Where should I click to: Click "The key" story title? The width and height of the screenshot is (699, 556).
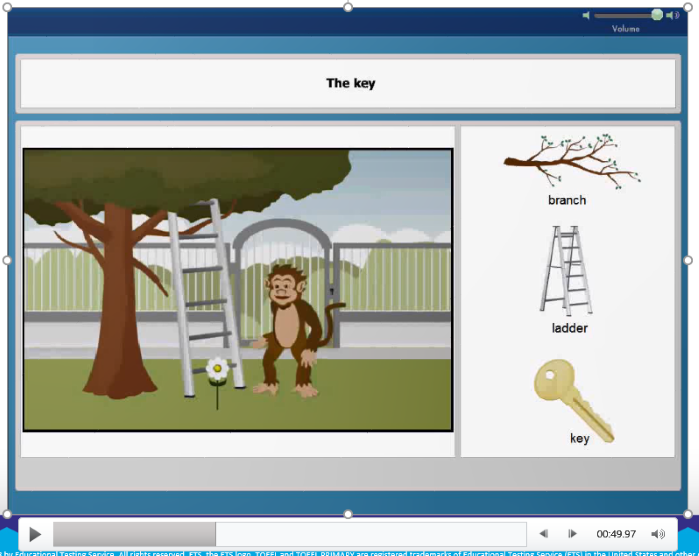(x=350, y=83)
